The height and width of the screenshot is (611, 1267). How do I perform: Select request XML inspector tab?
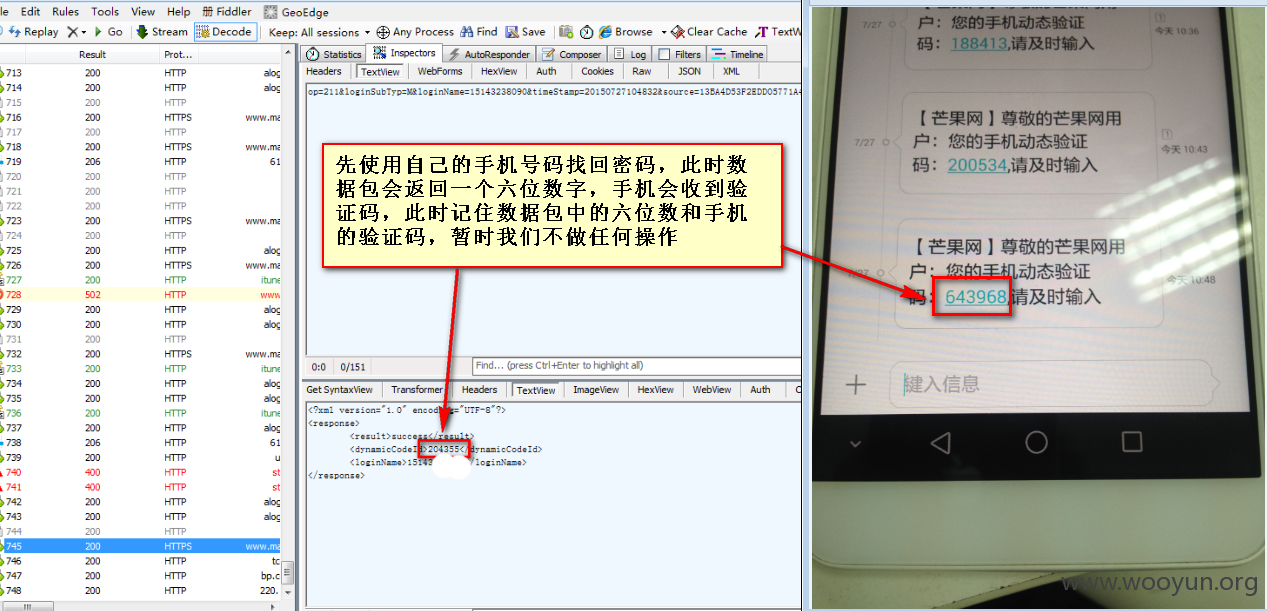click(731, 71)
